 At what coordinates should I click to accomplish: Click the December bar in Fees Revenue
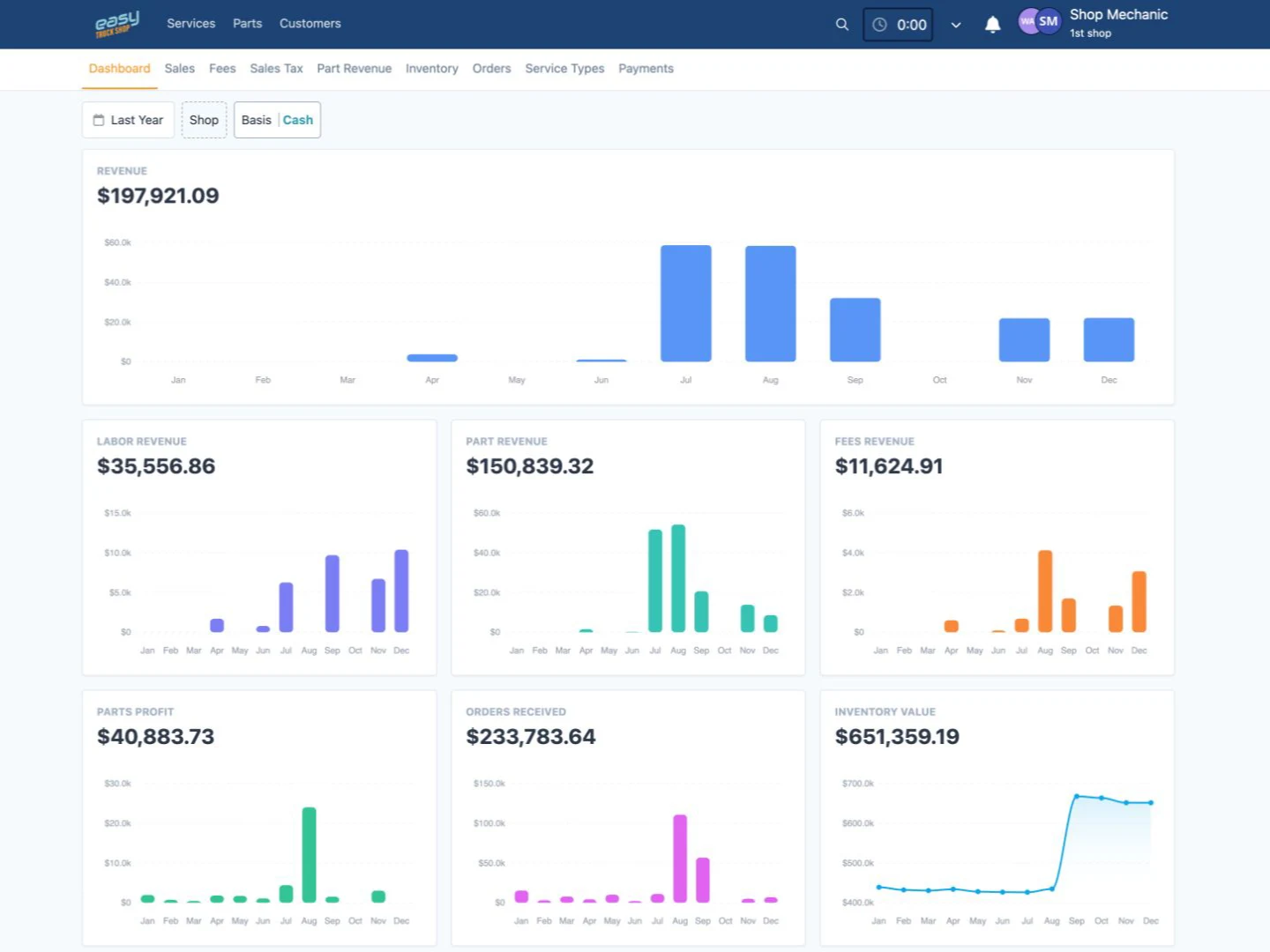[x=1139, y=601]
